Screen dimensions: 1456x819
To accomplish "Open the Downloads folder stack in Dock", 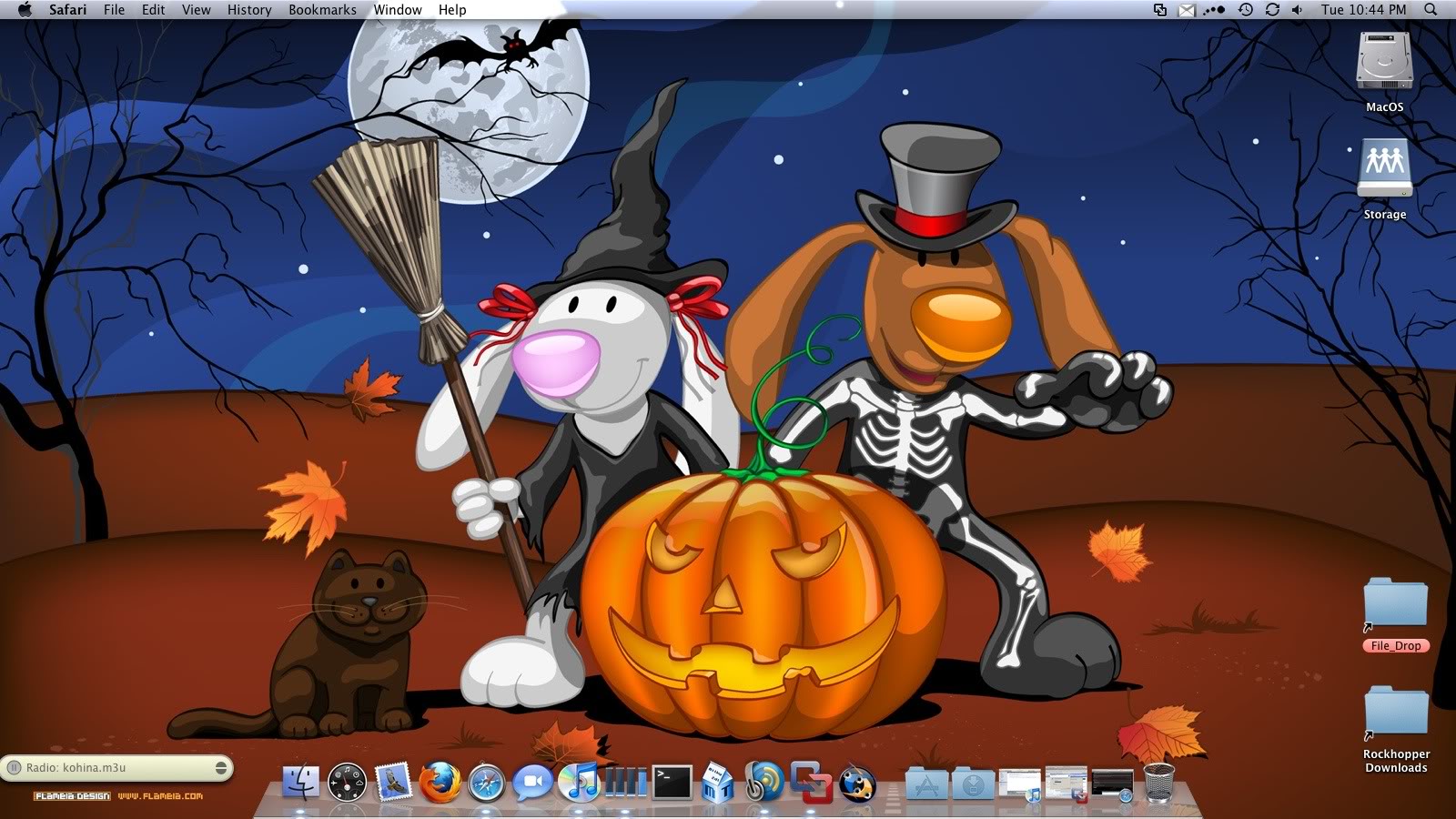I will pos(973,783).
